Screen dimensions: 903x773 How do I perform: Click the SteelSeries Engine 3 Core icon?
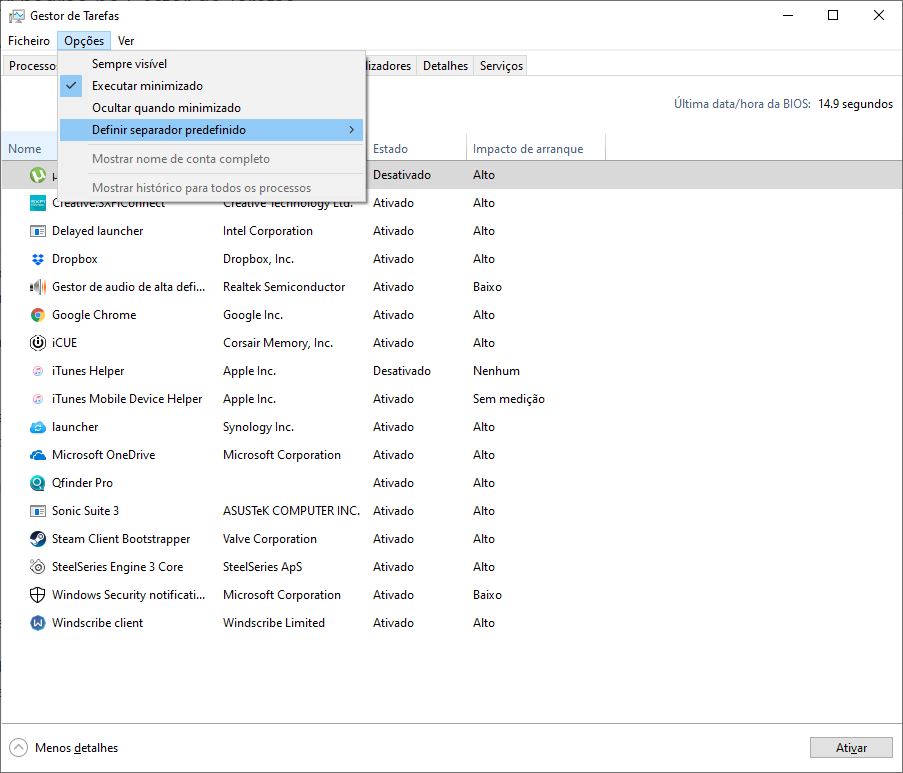pyautogui.click(x=37, y=567)
